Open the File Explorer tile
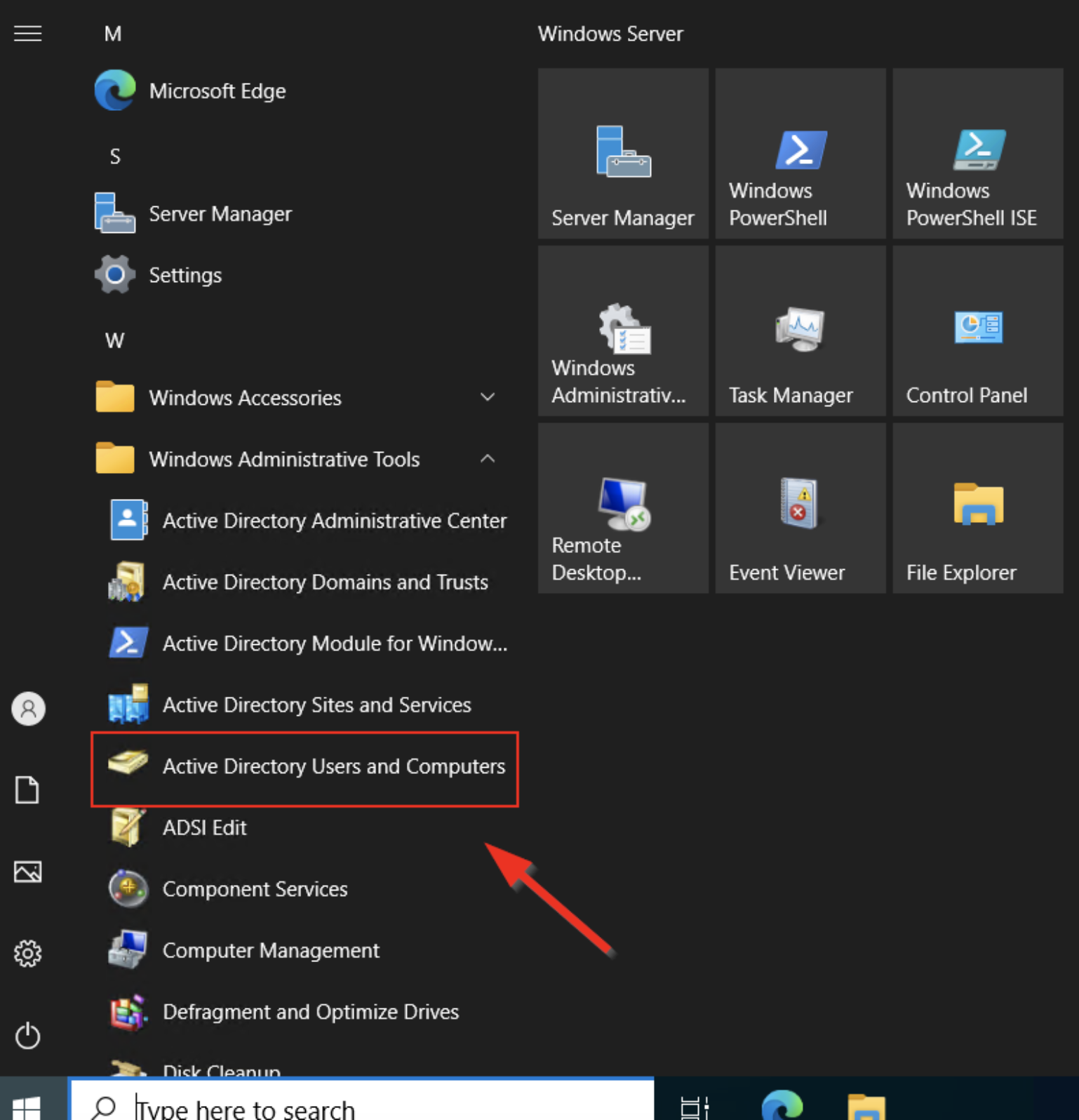The width and height of the screenshot is (1079, 1120). coord(978,508)
